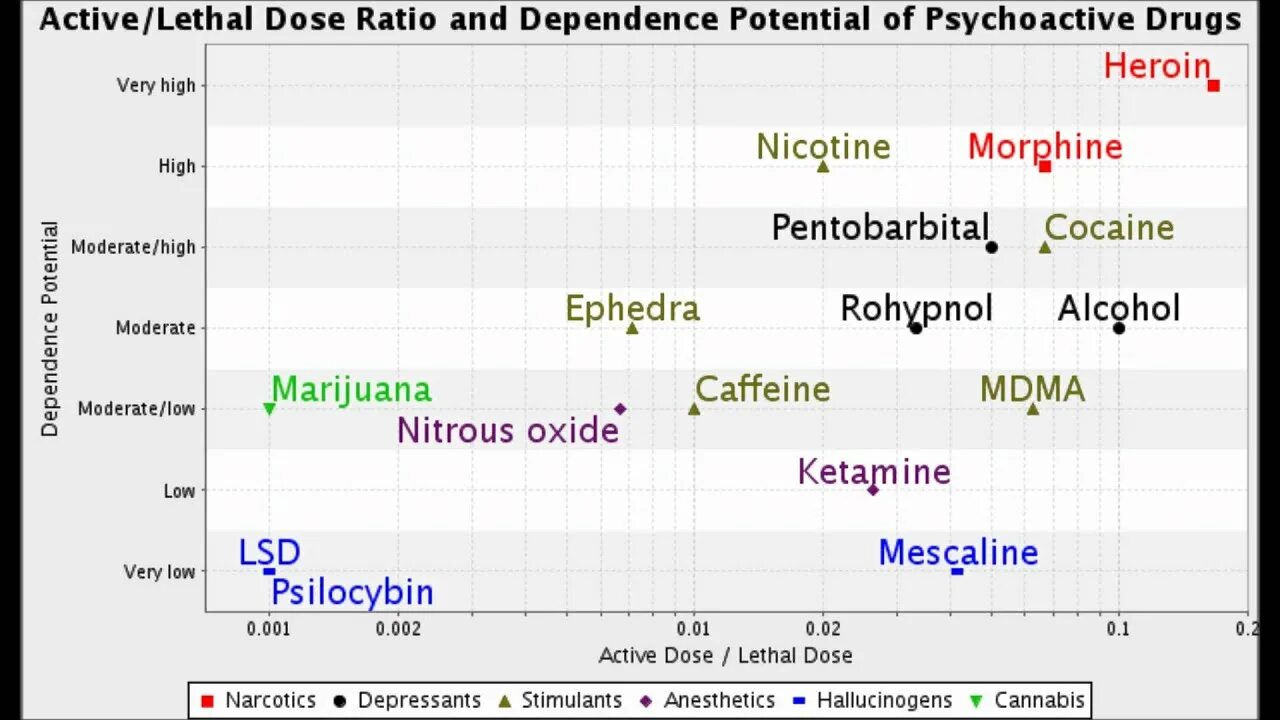The image size is (1280, 720).
Task: Select the Nicotine triangle data point
Action: tap(823, 166)
